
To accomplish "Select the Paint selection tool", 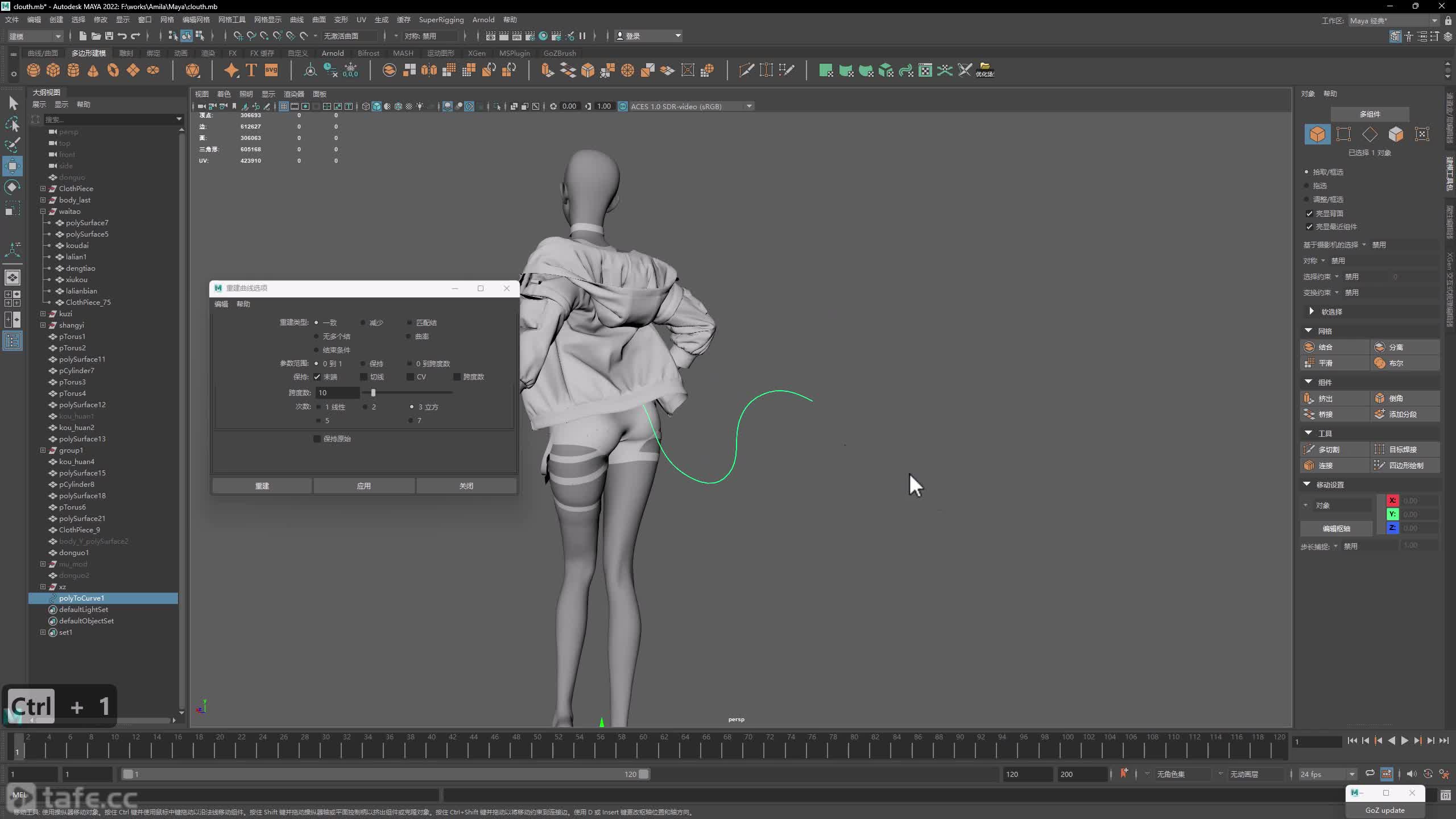I will tap(13, 145).
